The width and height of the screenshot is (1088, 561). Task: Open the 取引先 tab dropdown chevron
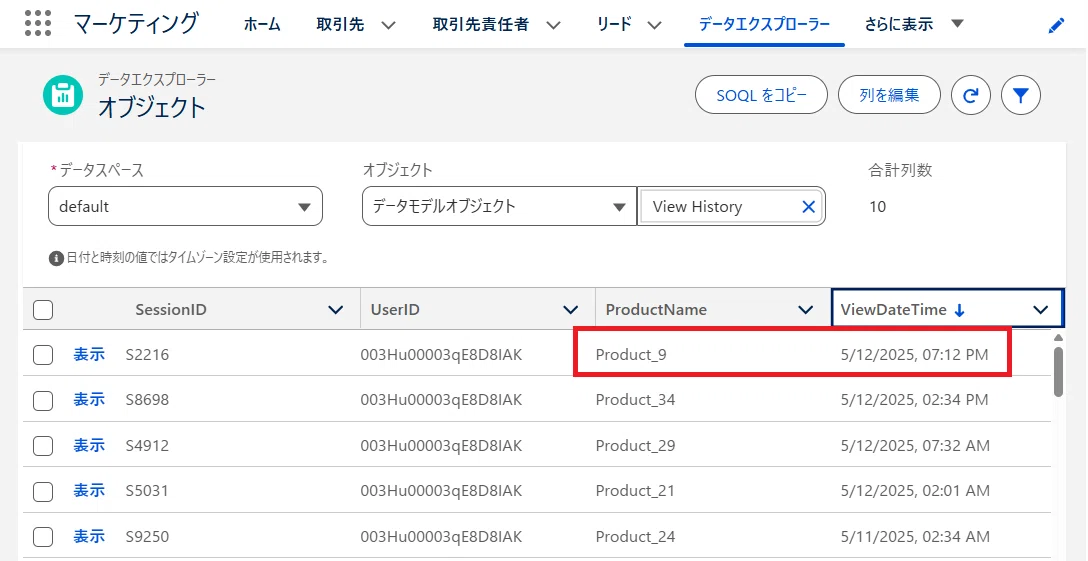tap(389, 26)
